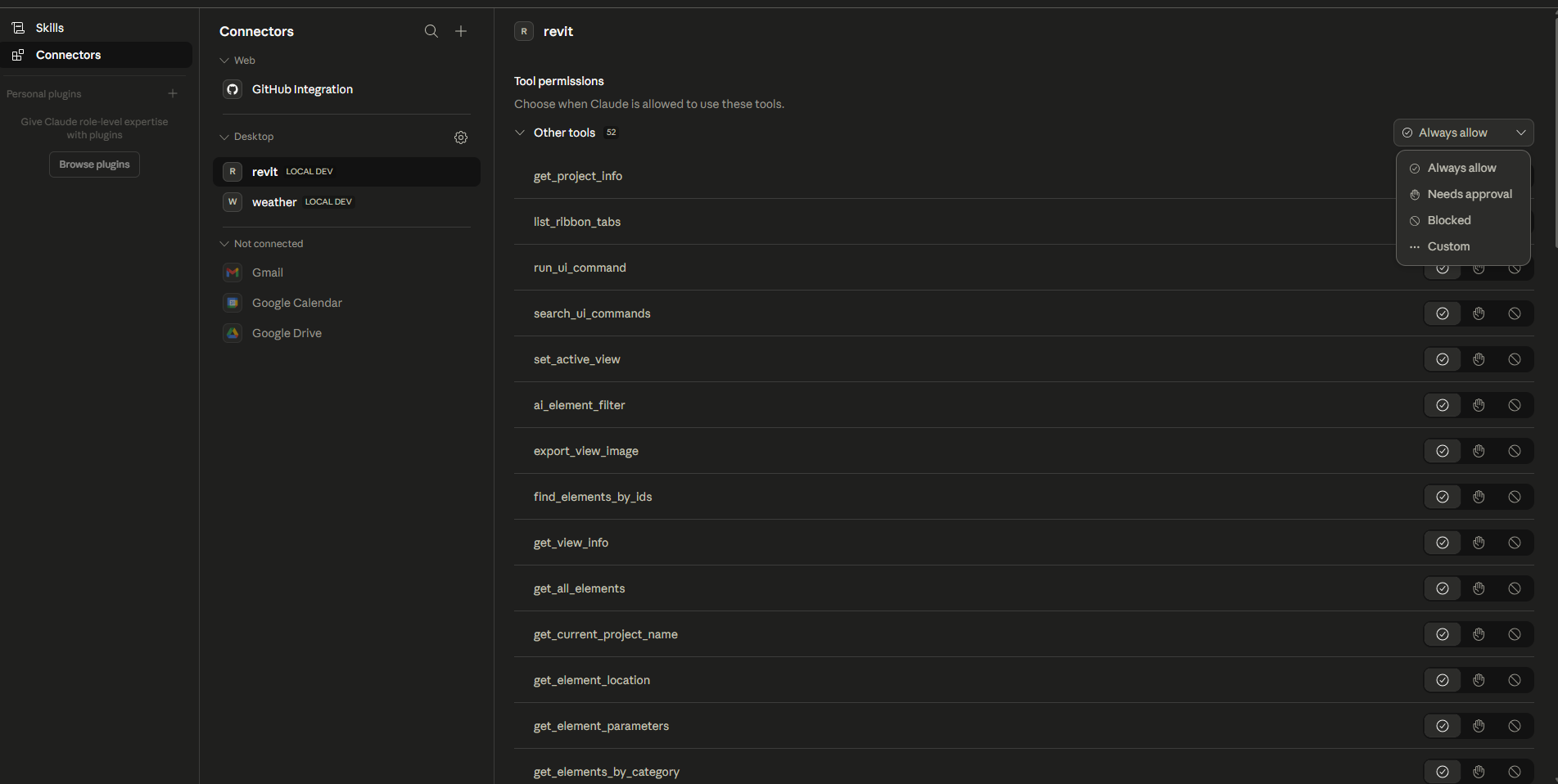Click the Browse plugins button

point(94,164)
